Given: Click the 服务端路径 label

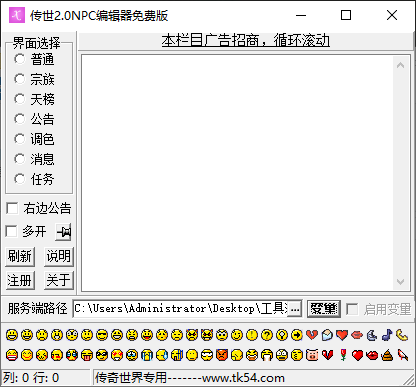Looking at the screenshot, I should [x=37, y=309].
